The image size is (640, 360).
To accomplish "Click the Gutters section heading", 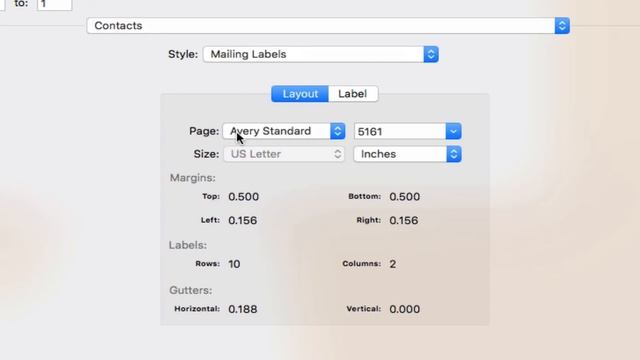I will [191, 290].
